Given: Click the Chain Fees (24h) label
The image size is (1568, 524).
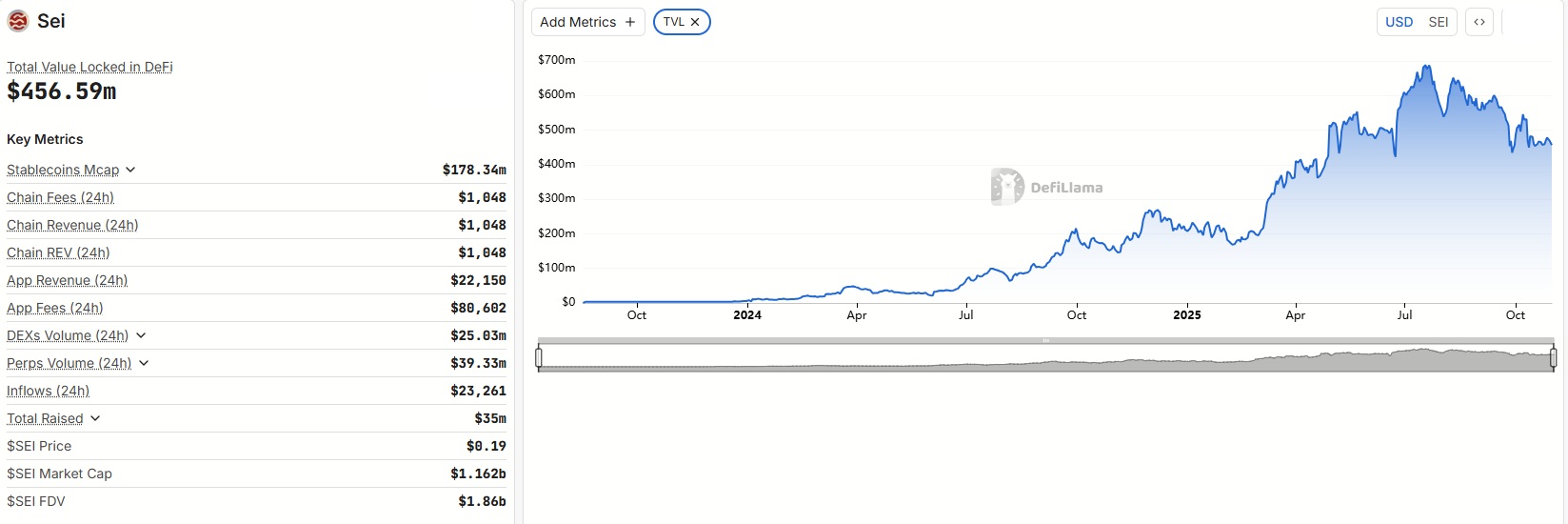Looking at the screenshot, I should [60, 197].
